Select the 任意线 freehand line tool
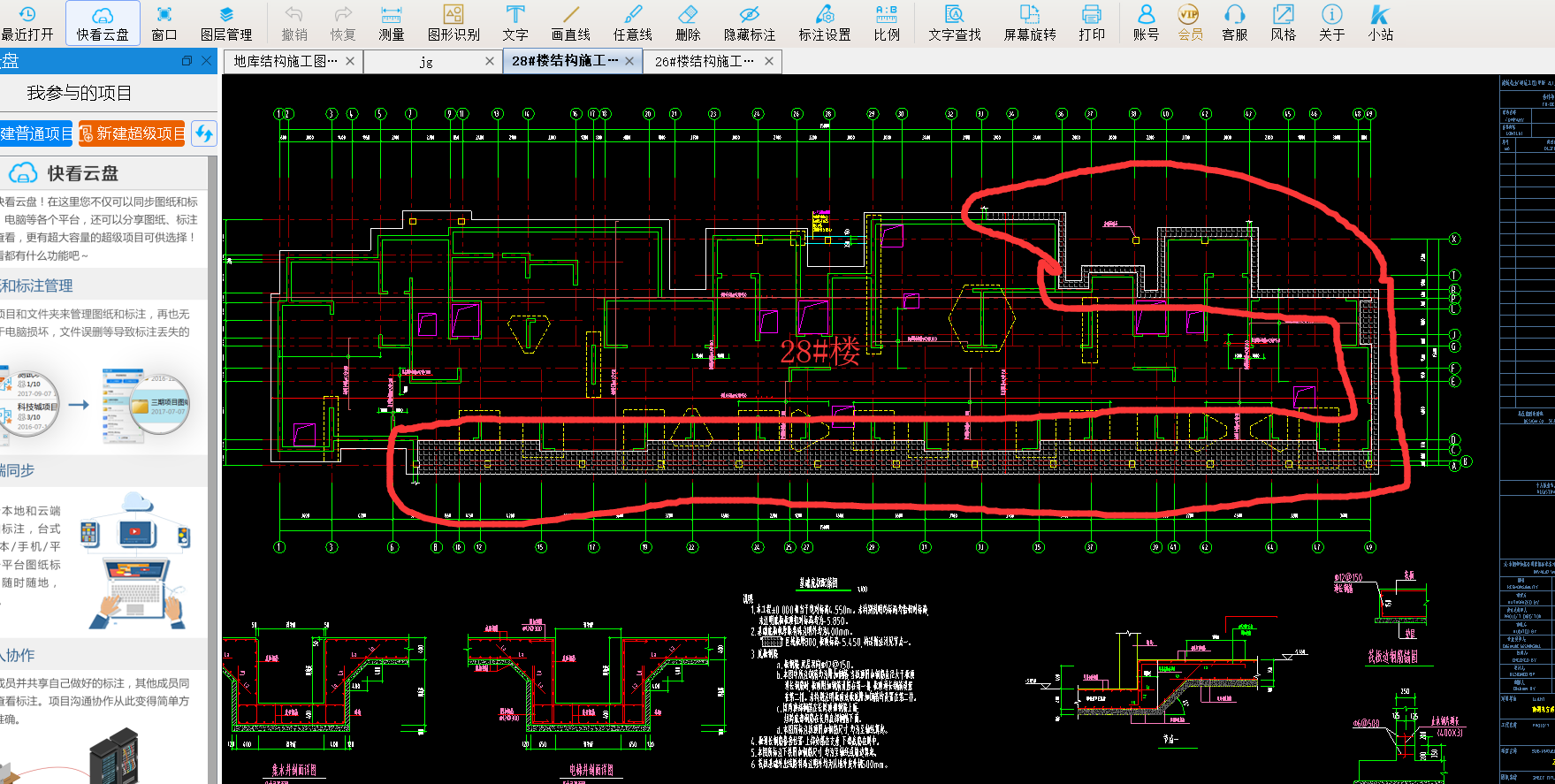The height and width of the screenshot is (784, 1555). click(633, 23)
